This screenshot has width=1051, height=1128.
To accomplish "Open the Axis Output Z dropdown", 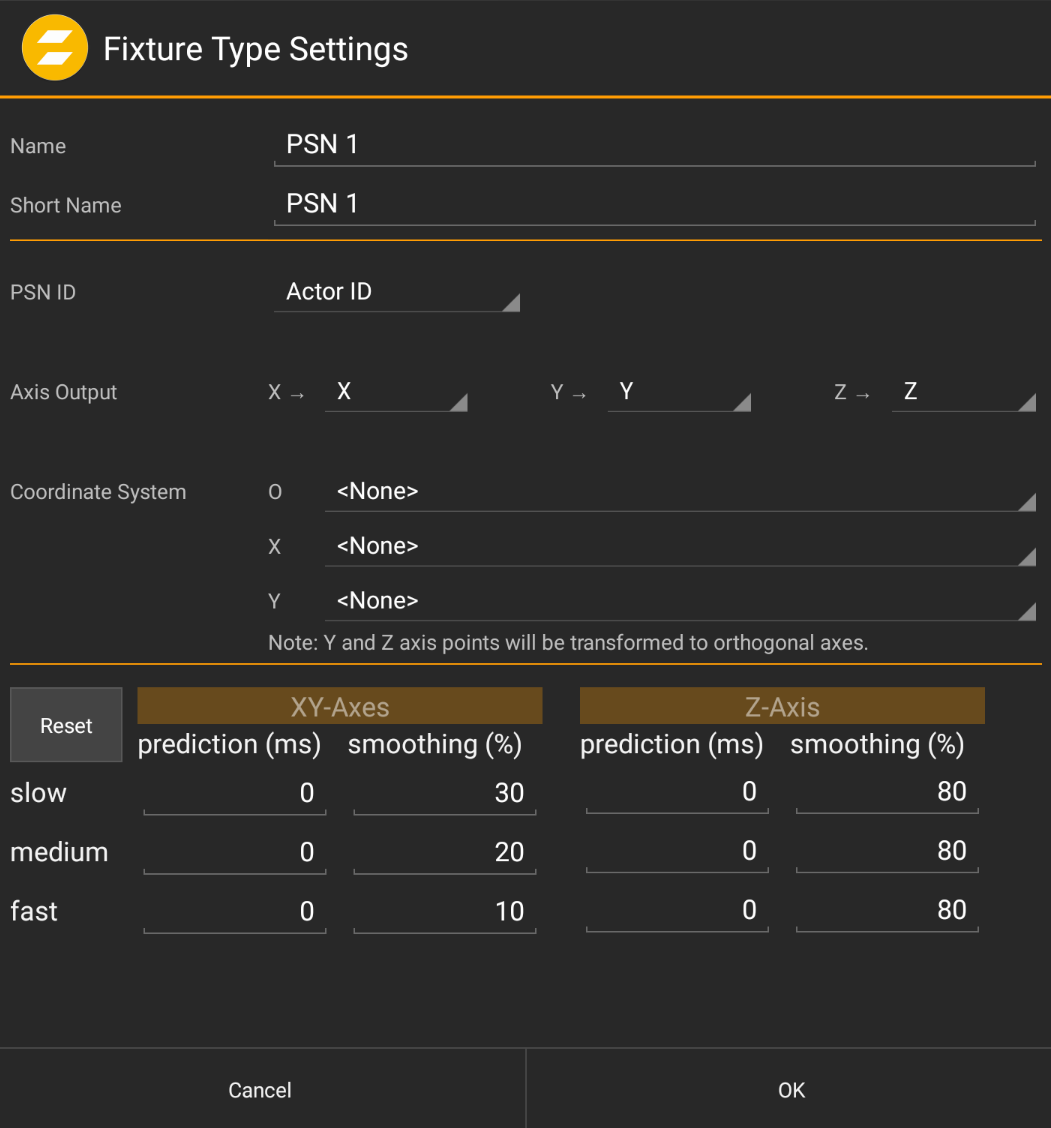I will [x=963, y=392].
